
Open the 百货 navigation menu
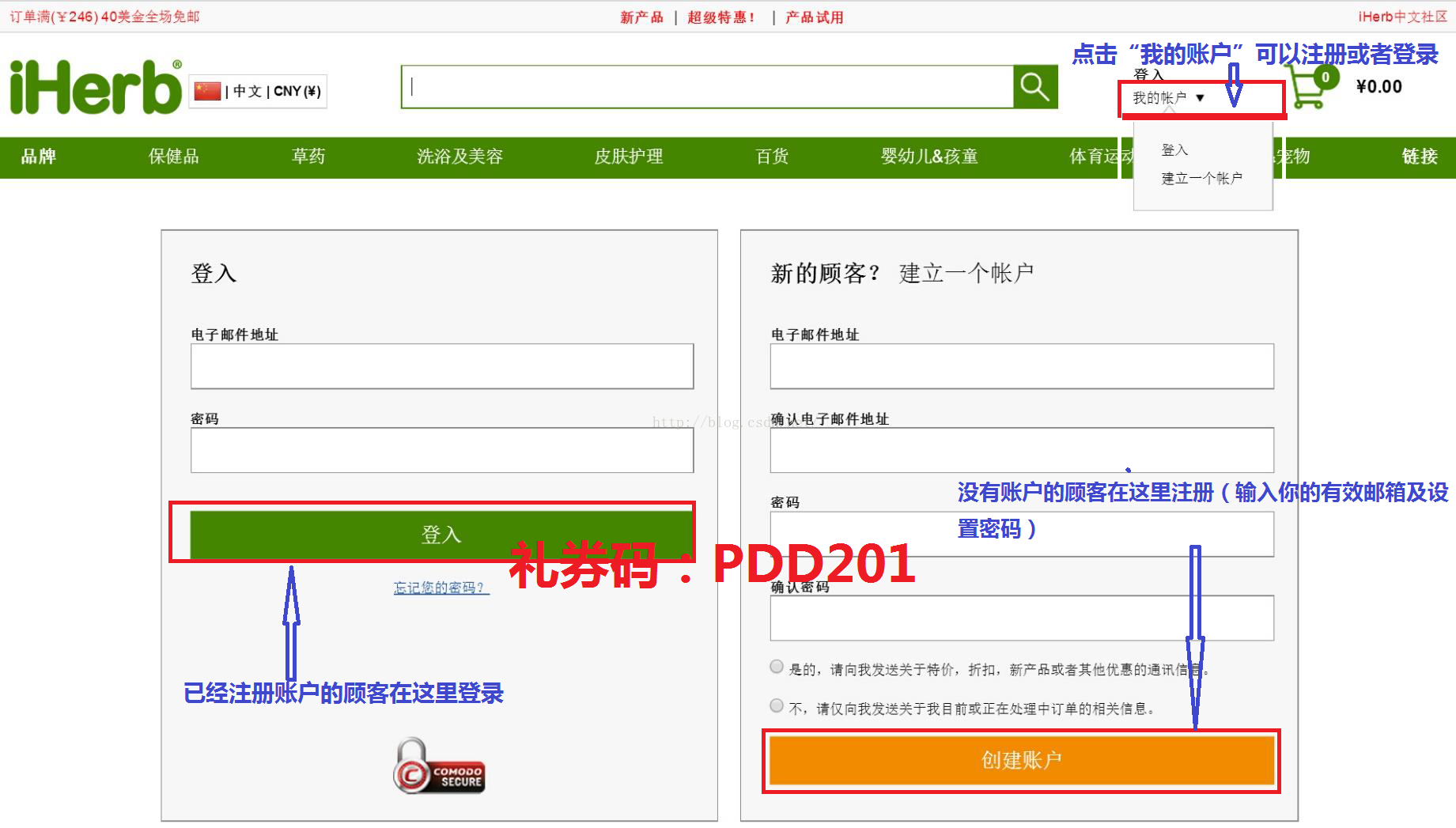pyautogui.click(x=772, y=157)
